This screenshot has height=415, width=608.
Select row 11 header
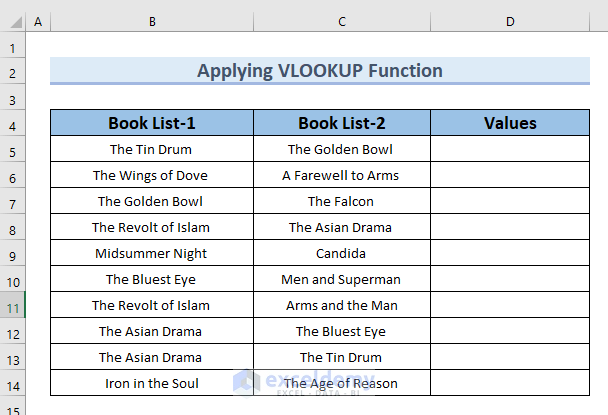click(13, 306)
